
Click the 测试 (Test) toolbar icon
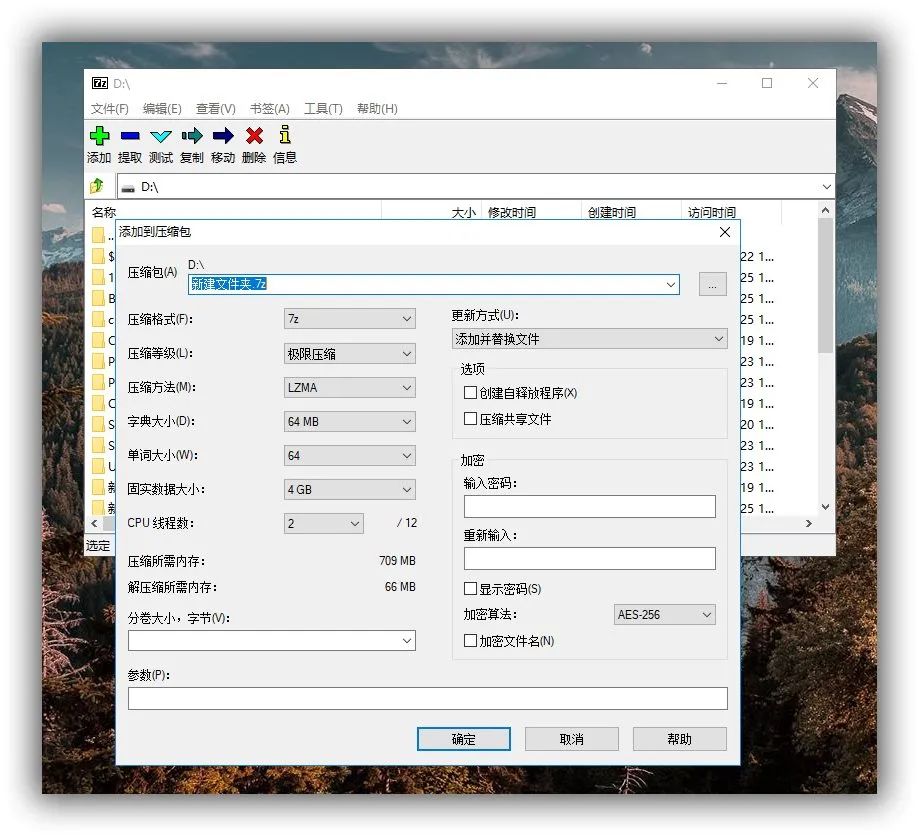tap(161, 136)
